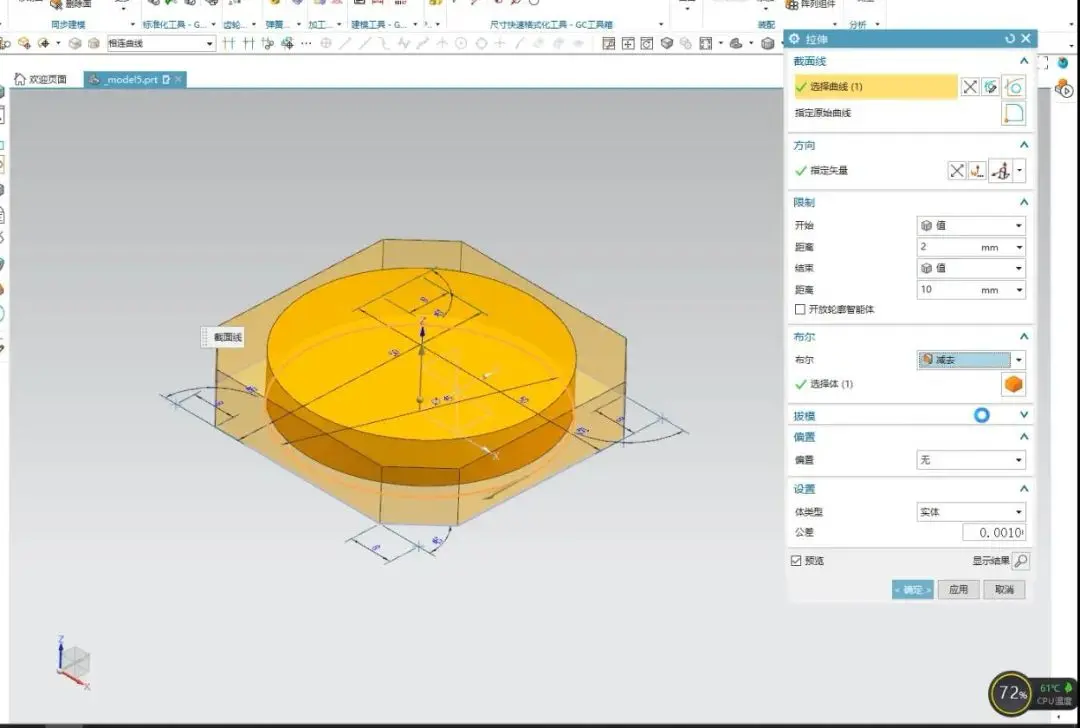Click the 选择体 (1) selection row

pos(895,384)
